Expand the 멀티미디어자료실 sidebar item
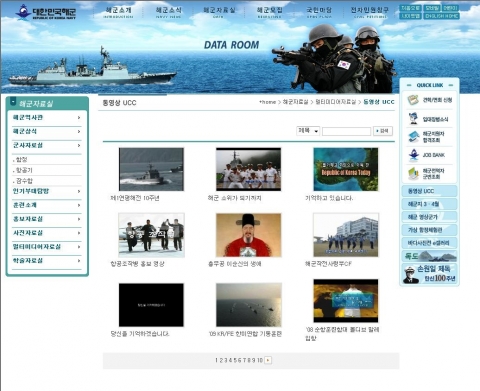 pyautogui.click(x=46, y=247)
